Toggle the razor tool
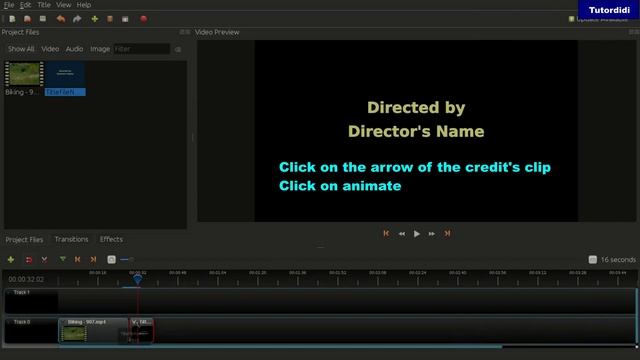 44,259
